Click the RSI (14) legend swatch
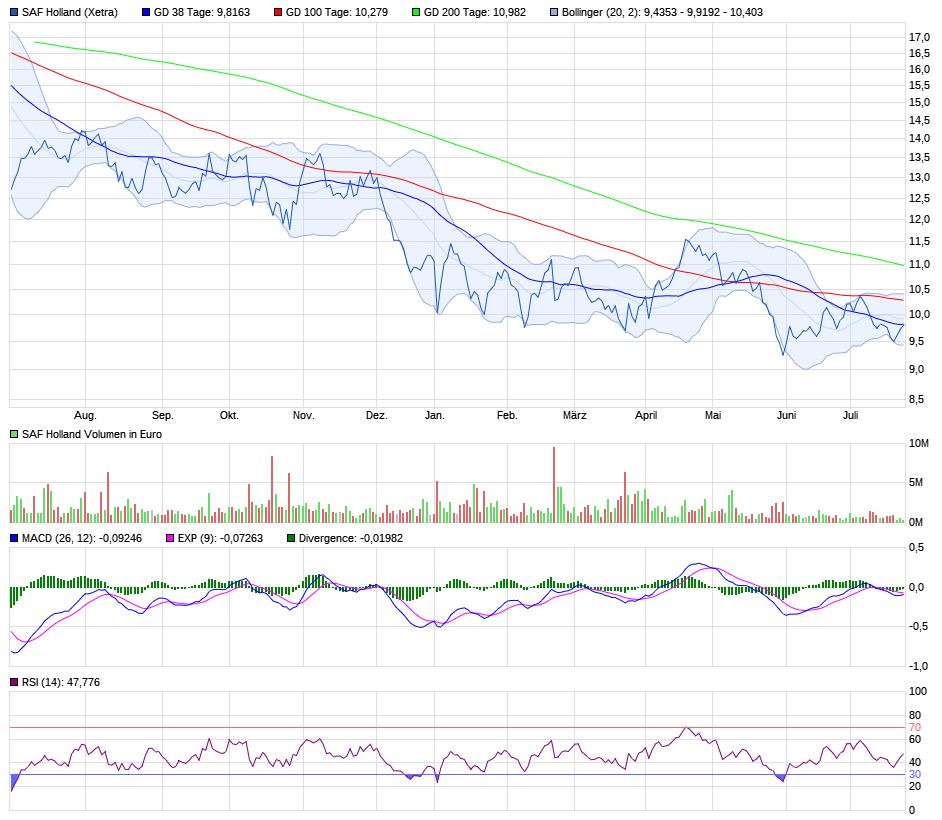The height and width of the screenshot is (820, 942). (13, 682)
